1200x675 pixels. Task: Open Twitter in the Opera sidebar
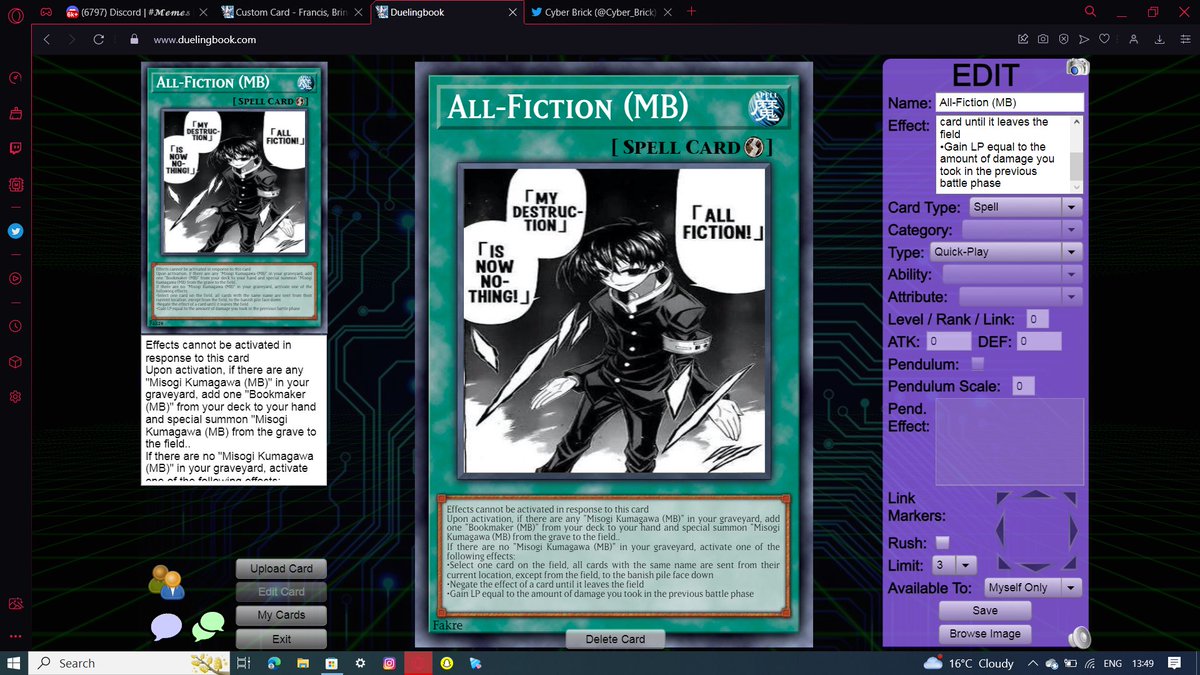click(16, 231)
